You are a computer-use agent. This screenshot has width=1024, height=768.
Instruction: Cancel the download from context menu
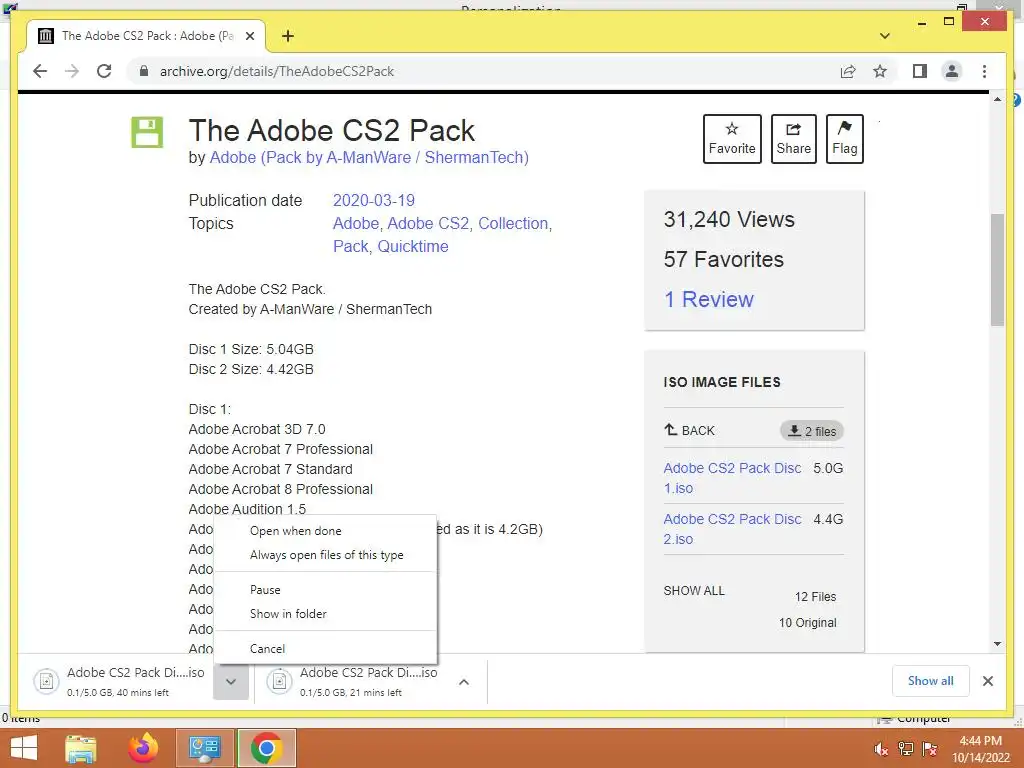coord(325,648)
